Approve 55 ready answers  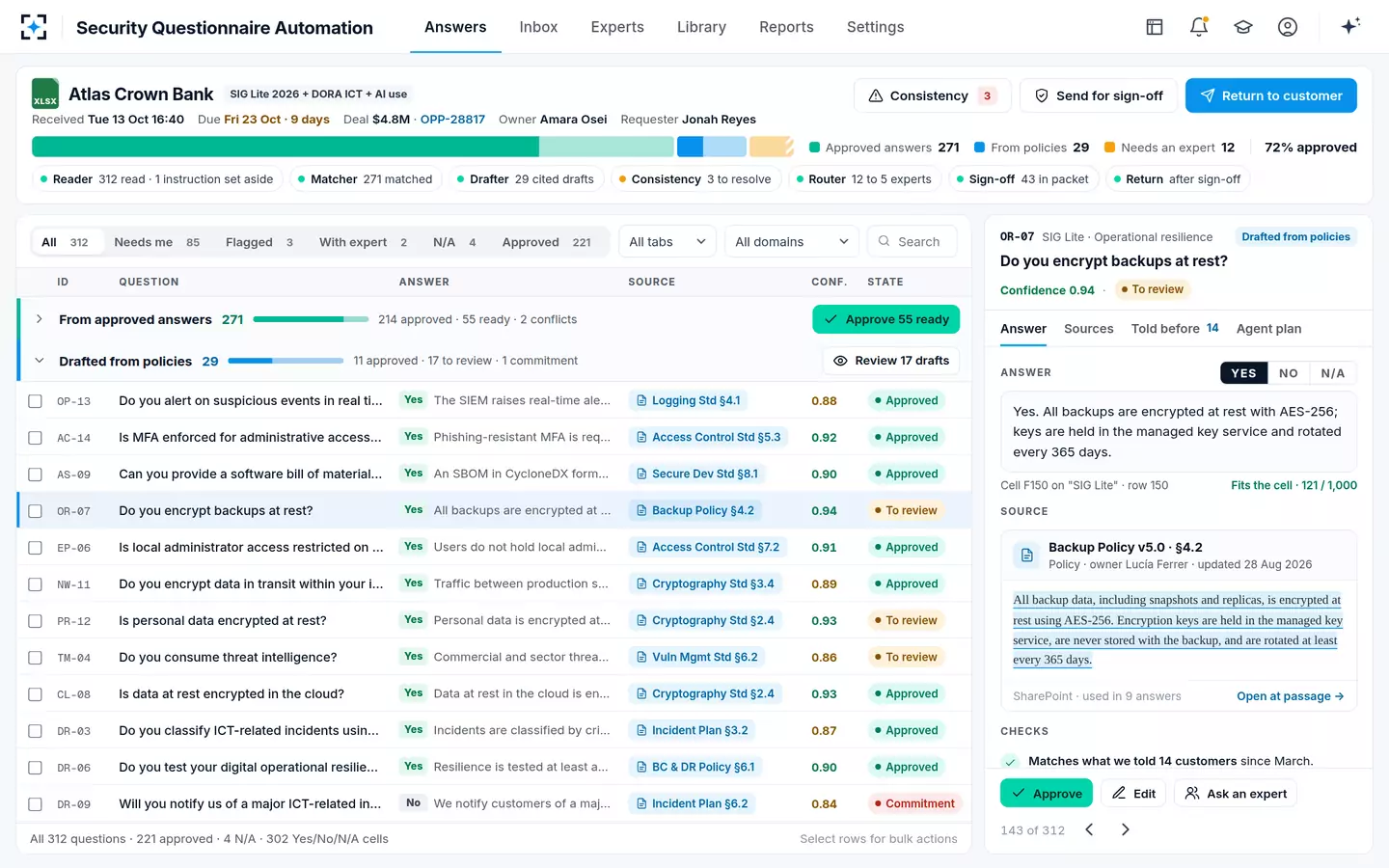click(885, 319)
